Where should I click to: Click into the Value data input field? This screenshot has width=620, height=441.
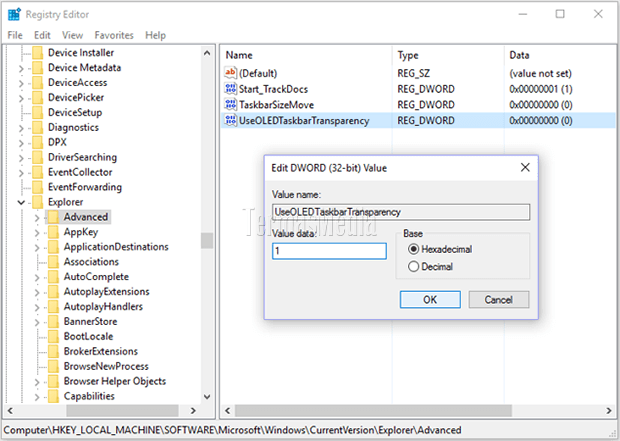pos(329,251)
